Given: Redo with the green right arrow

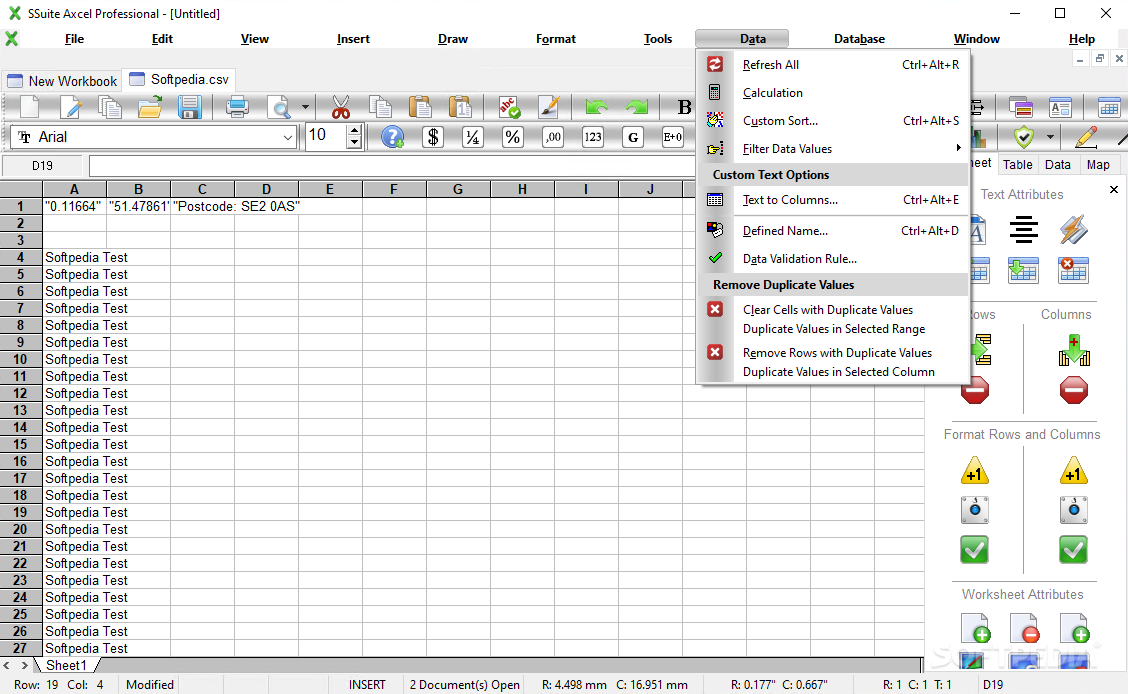Looking at the screenshot, I should click(637, 107).
